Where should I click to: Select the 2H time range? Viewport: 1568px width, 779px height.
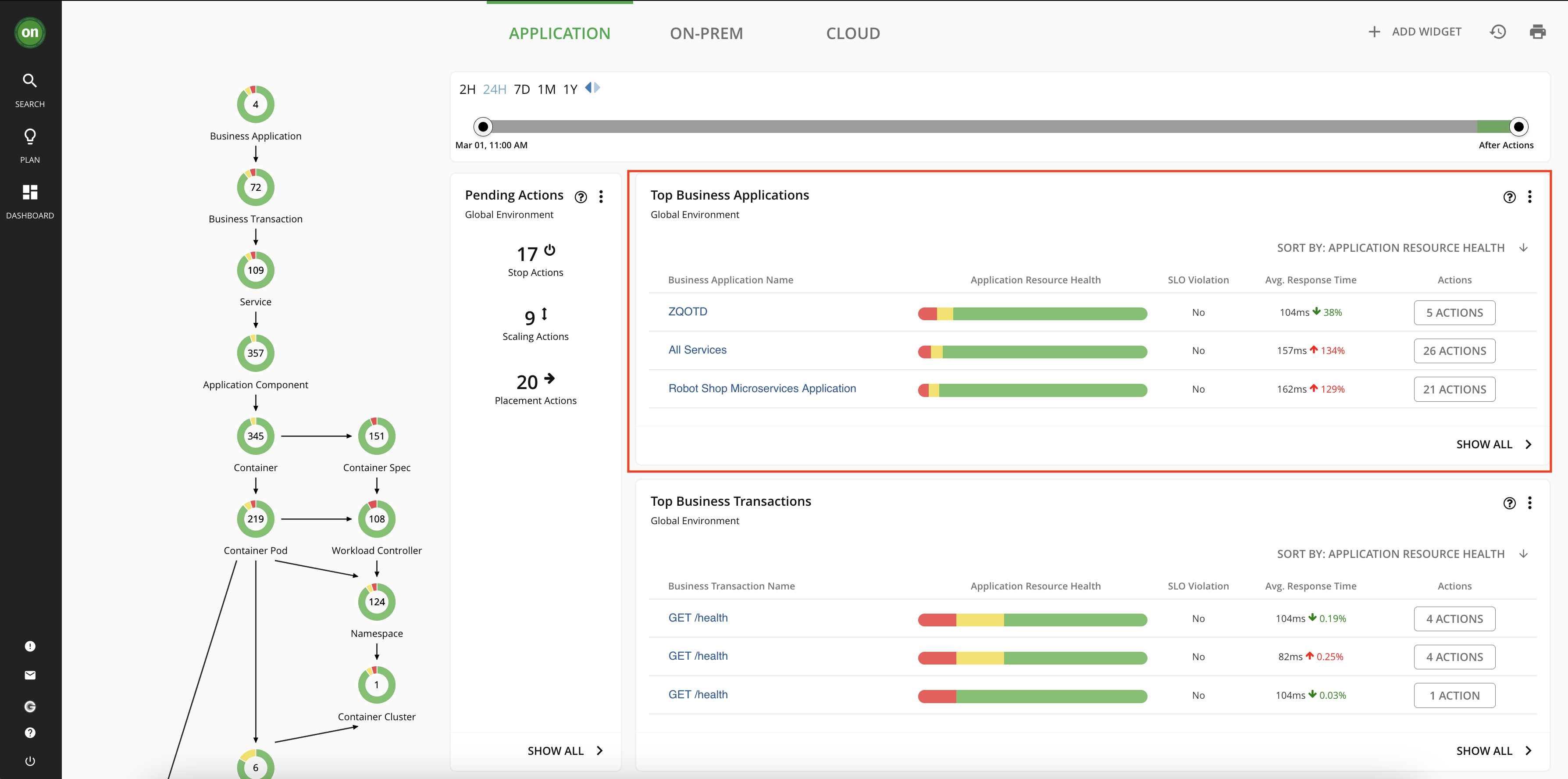tap(467, 89)
